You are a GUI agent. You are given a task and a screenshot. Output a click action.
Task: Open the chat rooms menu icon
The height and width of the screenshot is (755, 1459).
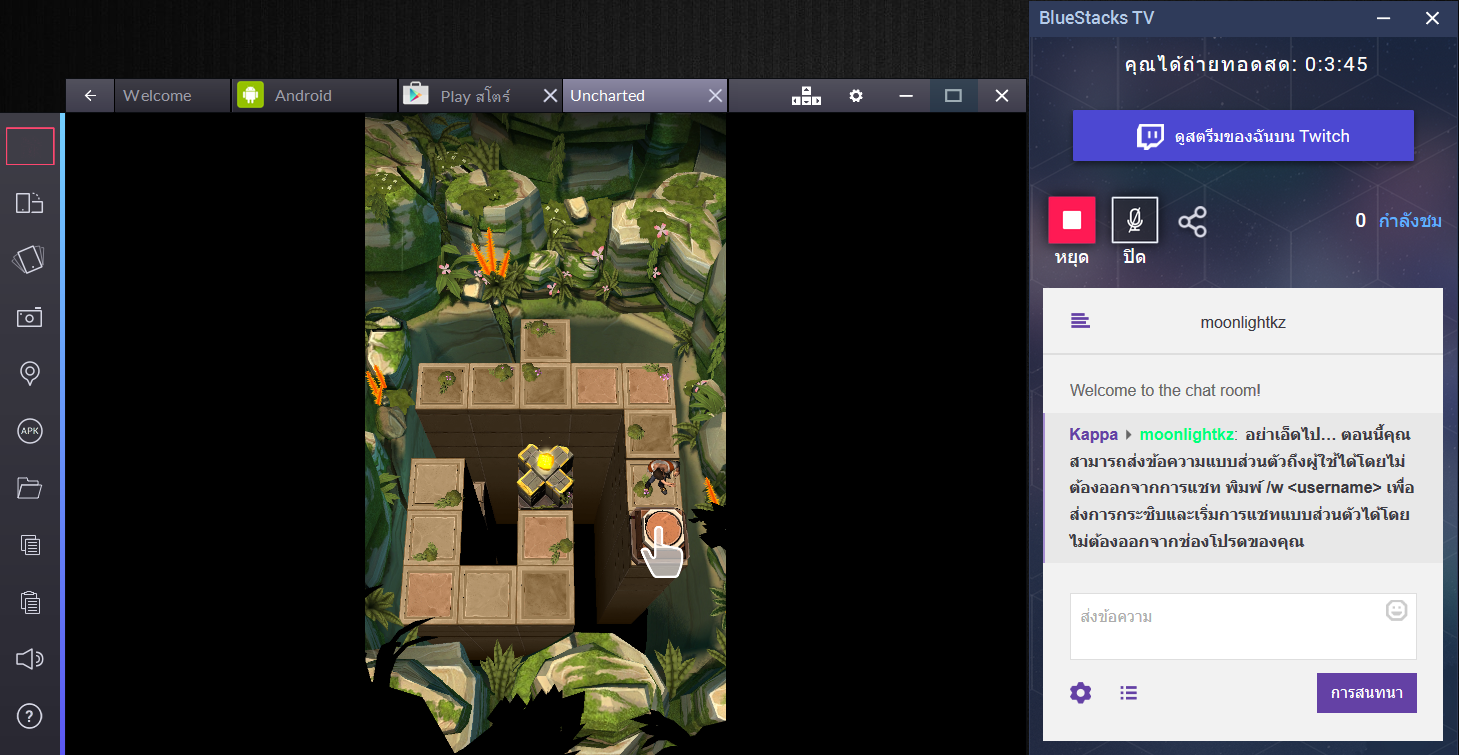1080,321
